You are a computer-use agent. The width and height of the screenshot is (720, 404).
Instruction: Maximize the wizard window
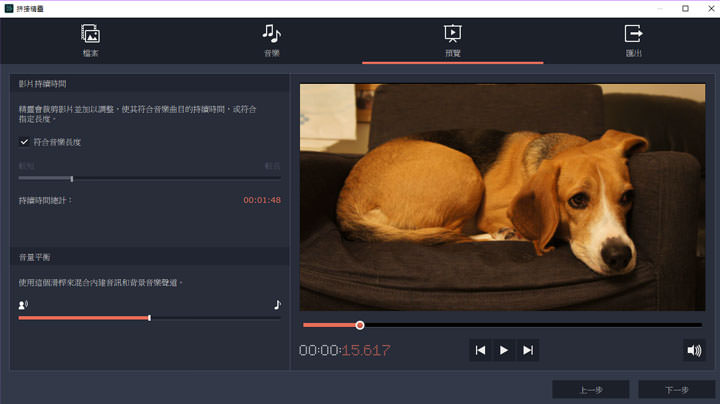685,8
